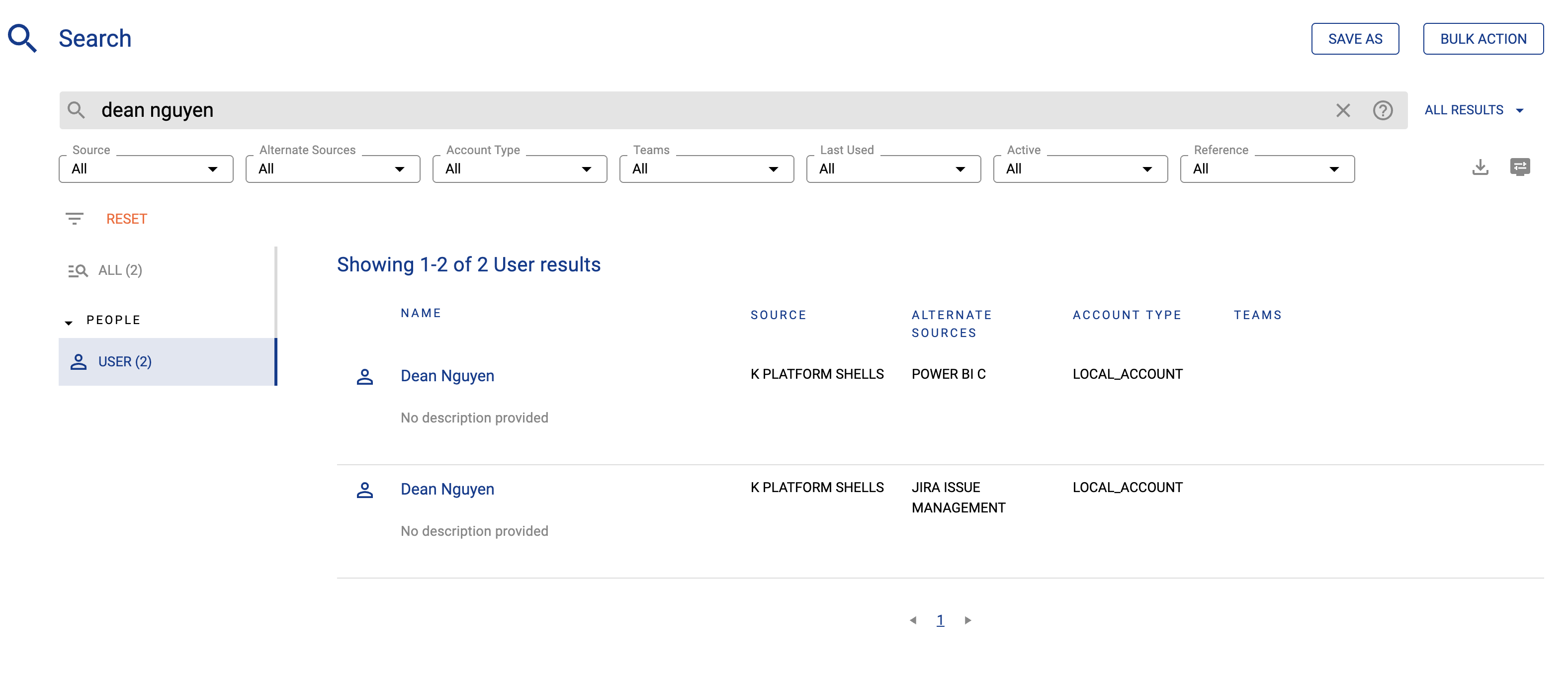Click magnifier icon inside search field
Viewport: 1568px width, 675px height.
click(x=76, y=110)
